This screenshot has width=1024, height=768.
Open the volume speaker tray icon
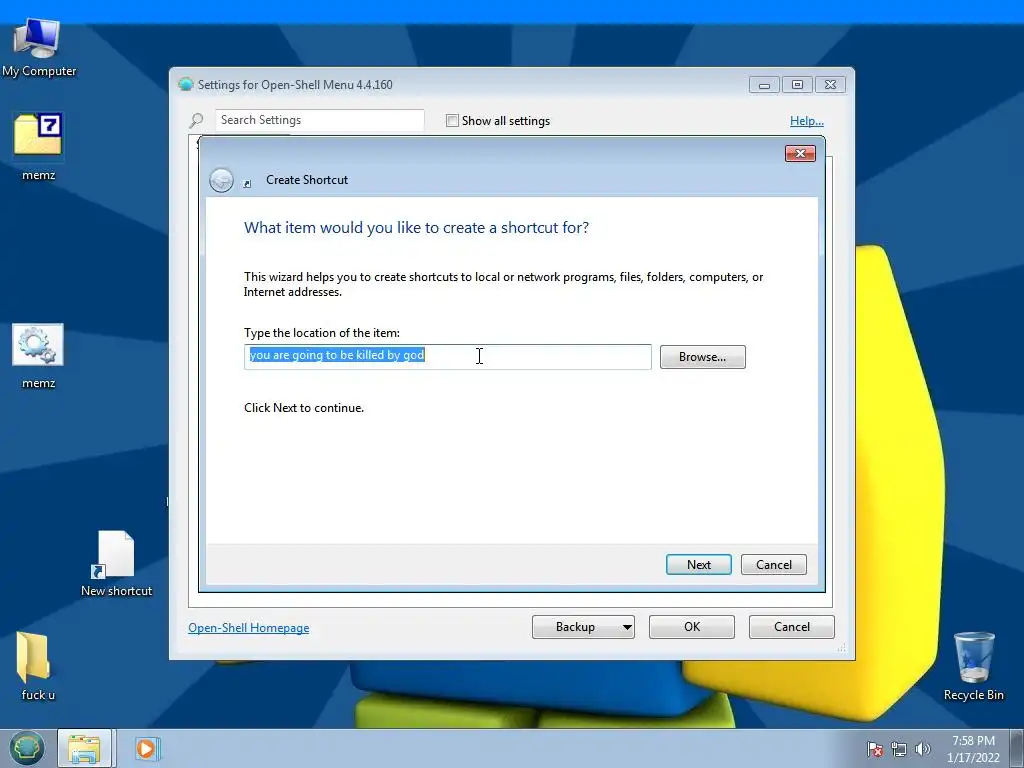coord(923,749)
